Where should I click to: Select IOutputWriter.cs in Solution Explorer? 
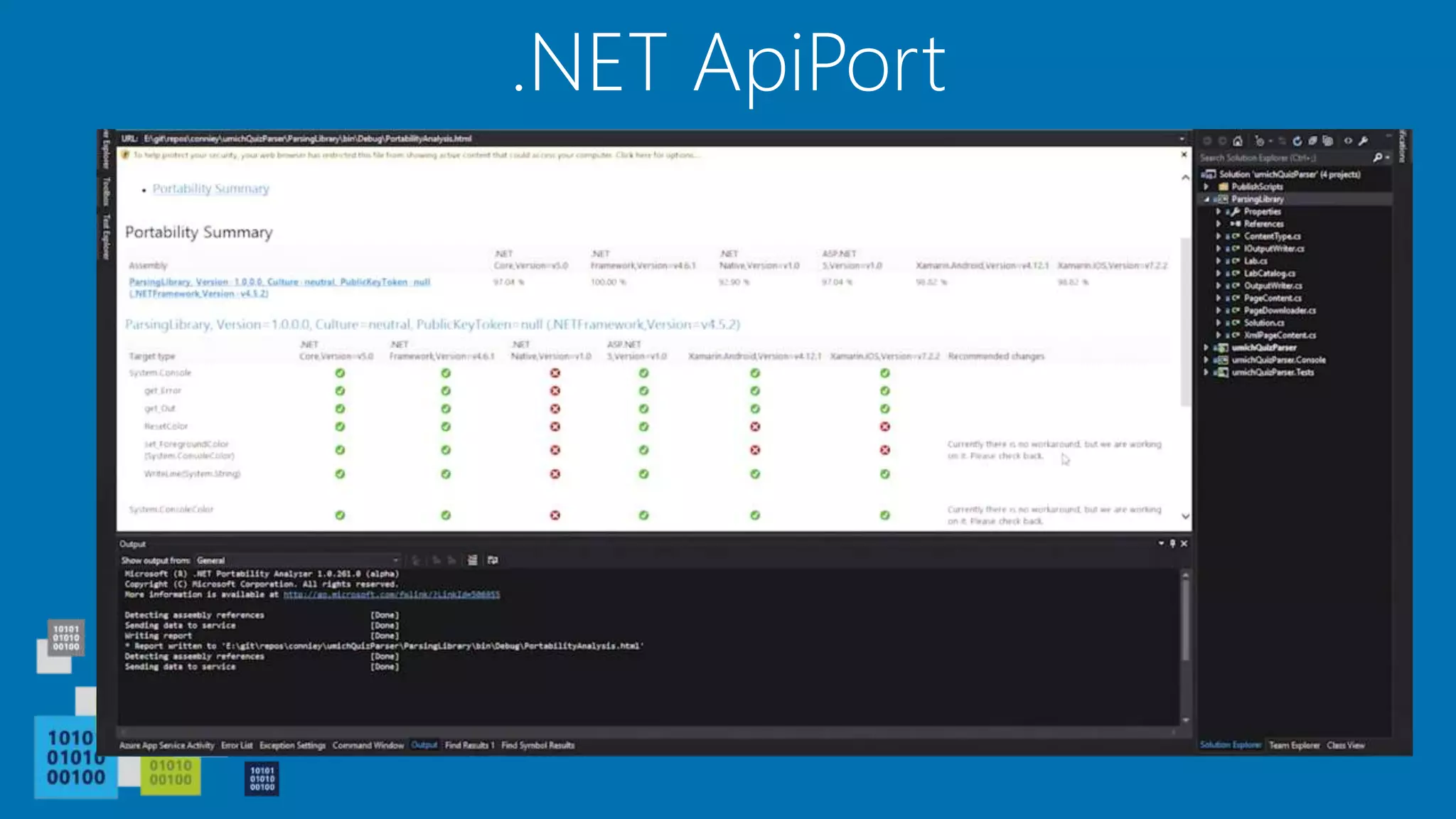tap(1274, 249)
